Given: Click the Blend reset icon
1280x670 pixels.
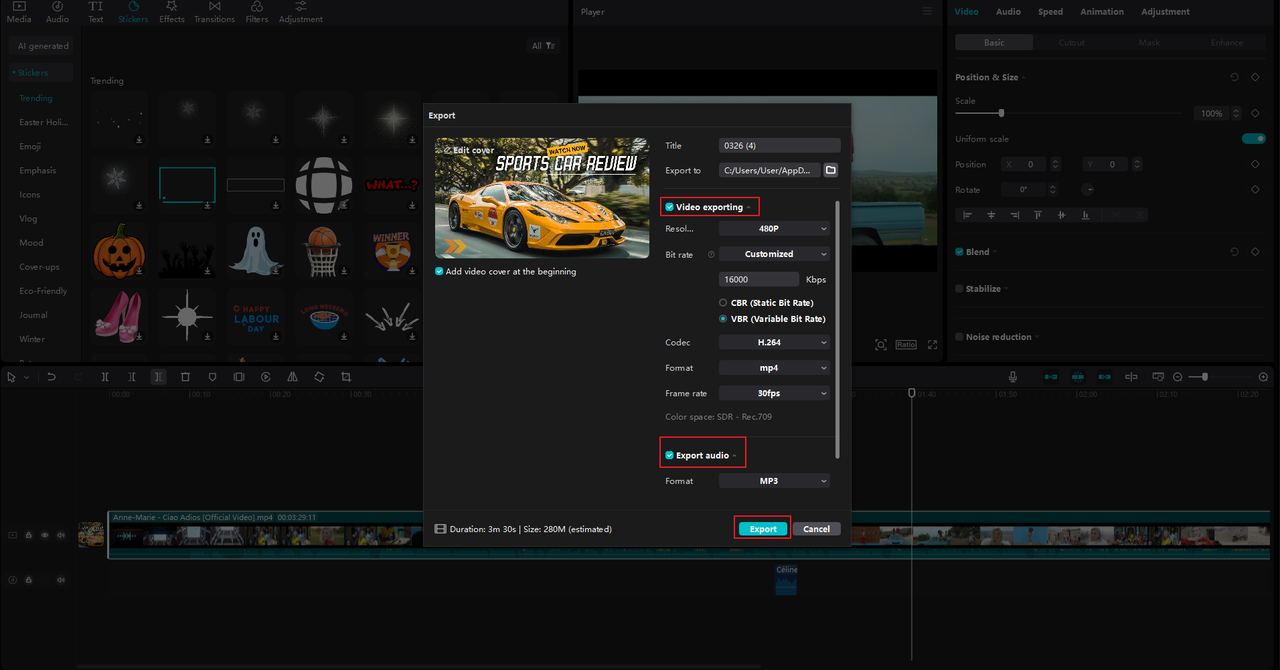Looking at the screenshot, I should 1234,252.
